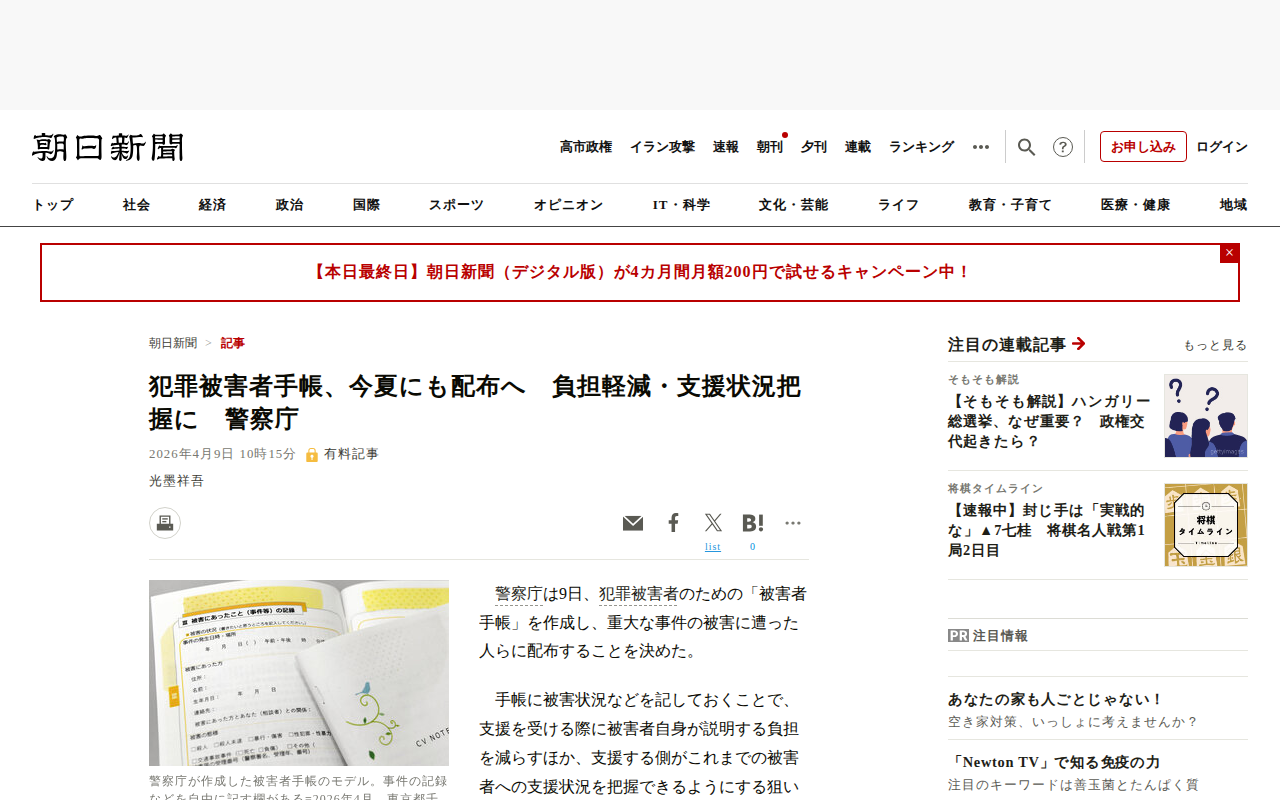
Task: Go to 速報 section
Action: tap(726, 147)
